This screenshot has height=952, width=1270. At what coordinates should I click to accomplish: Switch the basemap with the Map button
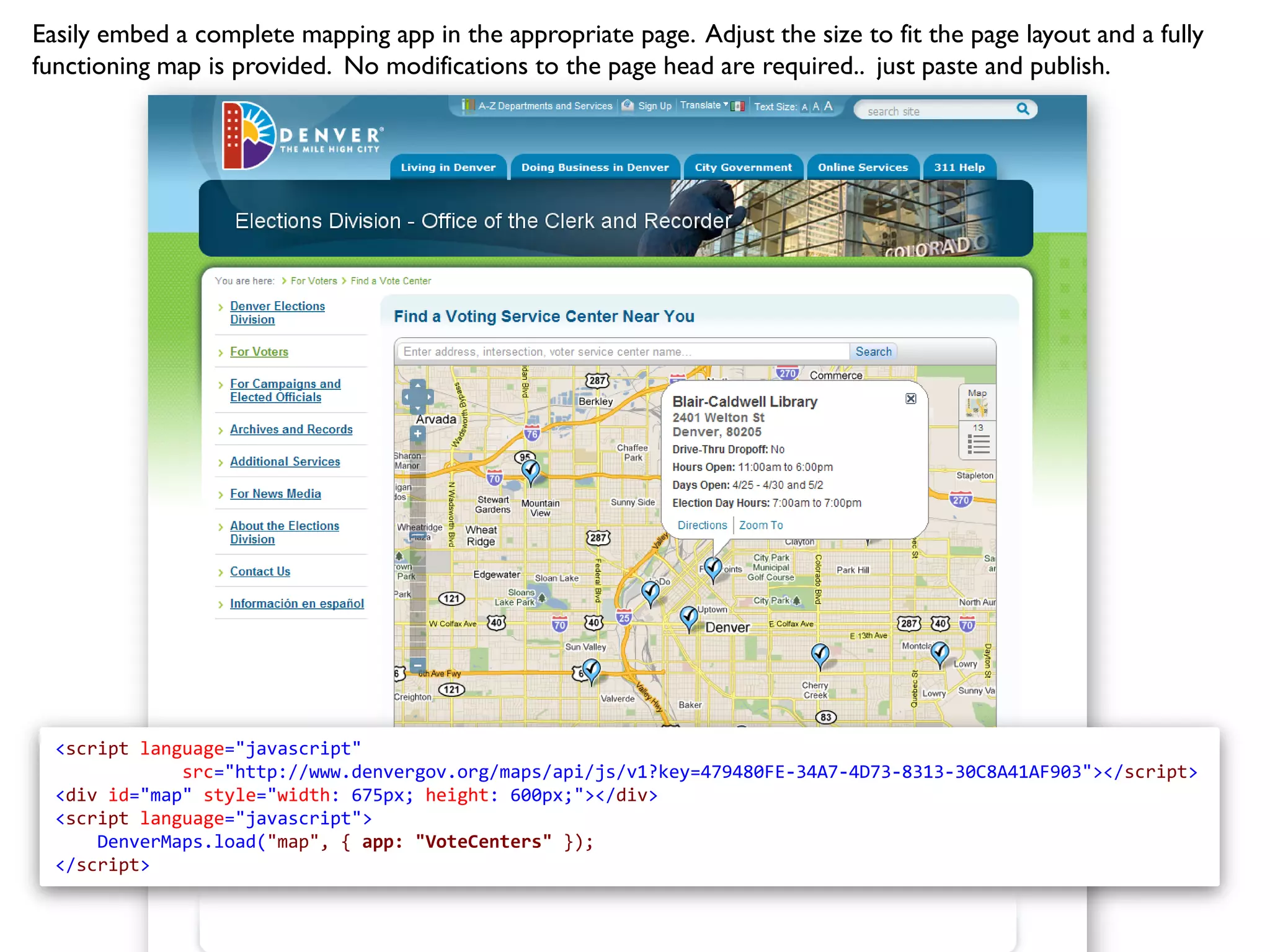tap(977, 402)
